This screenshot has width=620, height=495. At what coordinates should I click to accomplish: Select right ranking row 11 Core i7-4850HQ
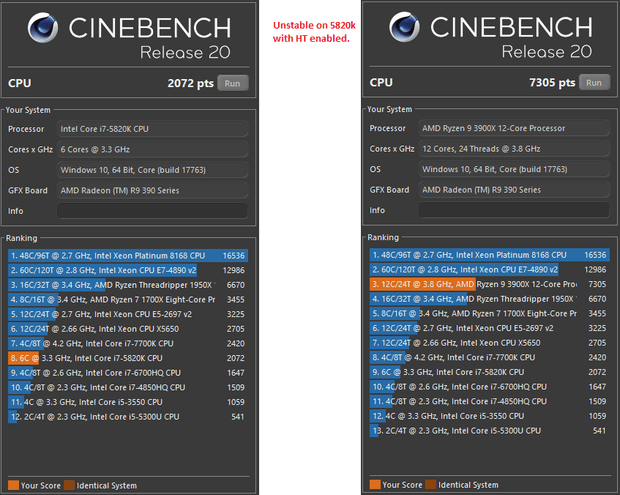click(490, 401)
